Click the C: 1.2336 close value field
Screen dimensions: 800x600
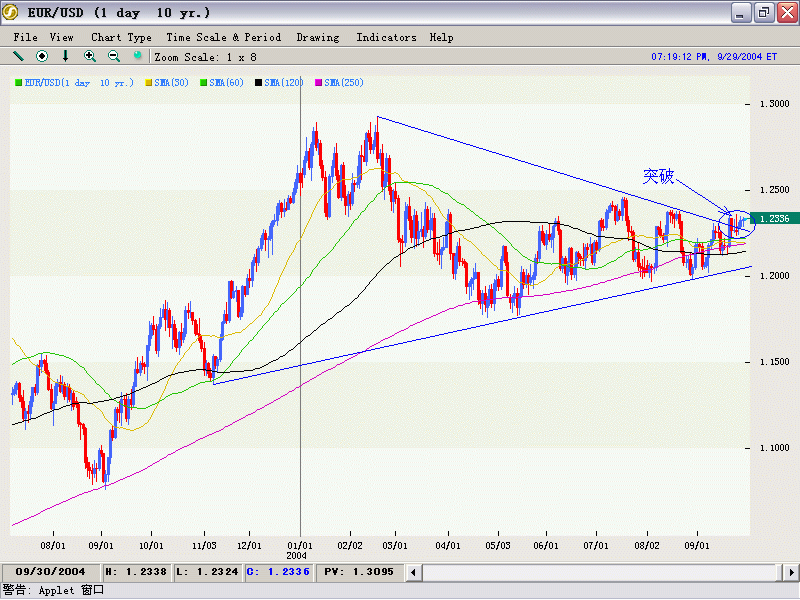coord(278,572)
